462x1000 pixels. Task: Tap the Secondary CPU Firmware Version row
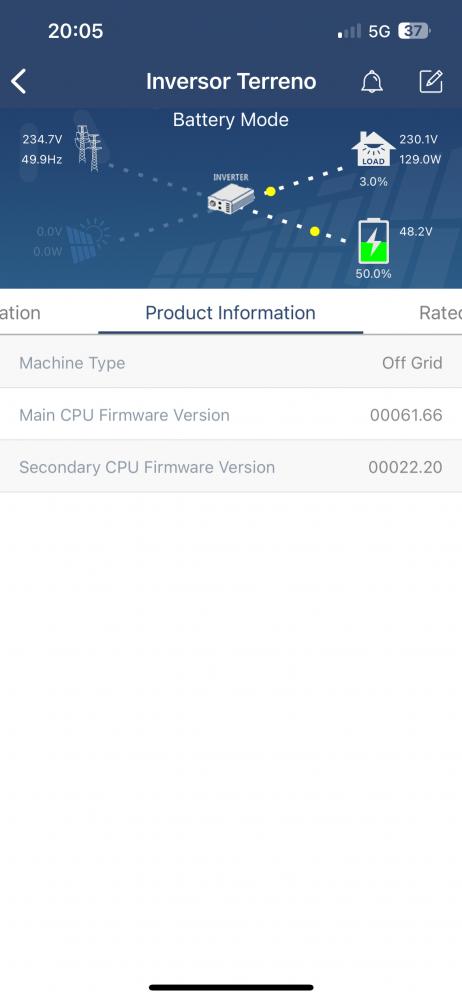pyautogui.click(x=231, y=467)
